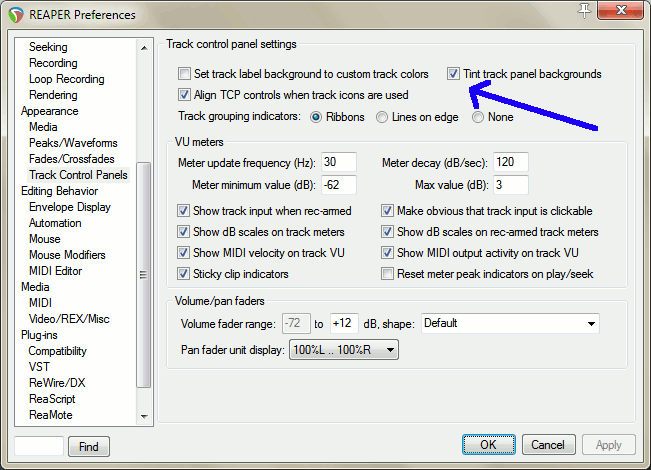Open Loop Recording preferences
Image resolution: width=651 pixels, height=470 pixels.
pyautogui.click(x=66, y=79)
